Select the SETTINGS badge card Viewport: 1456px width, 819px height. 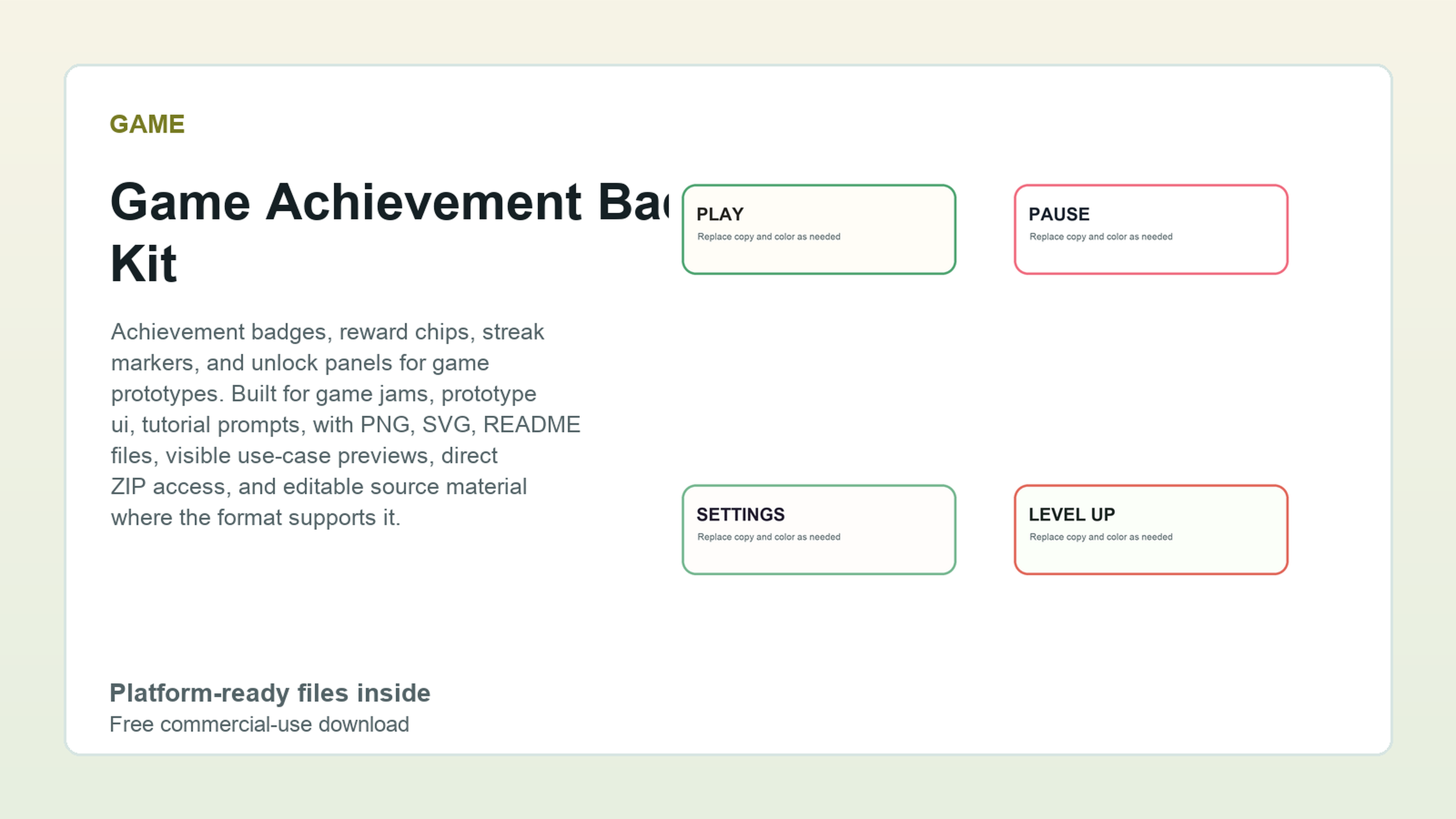[x=819, y=530]
